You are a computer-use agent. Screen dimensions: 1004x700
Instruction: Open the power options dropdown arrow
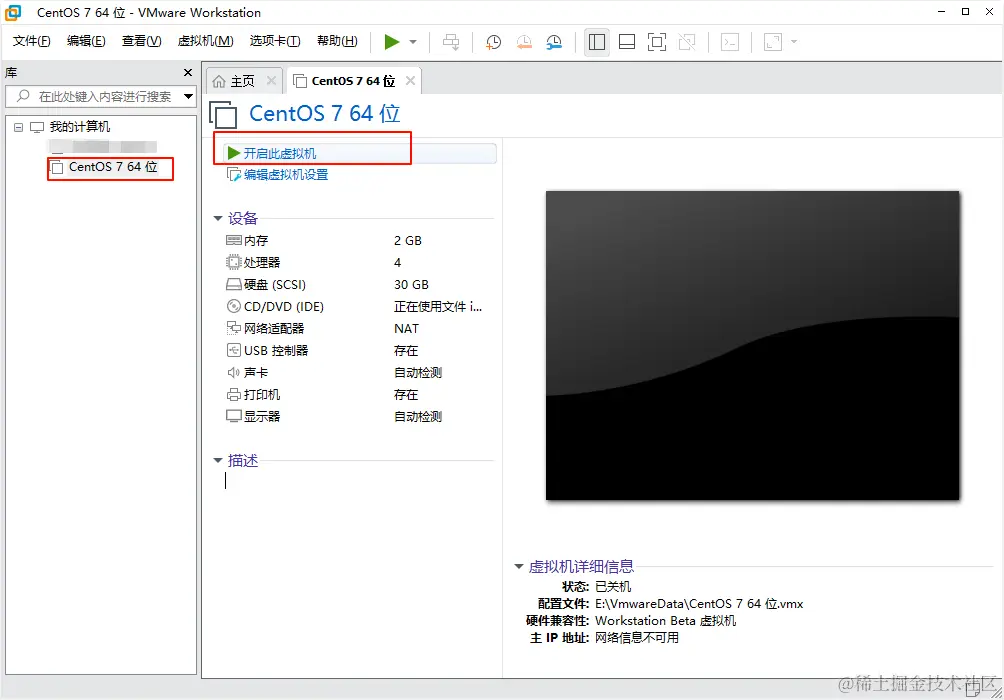pos(413,42)
